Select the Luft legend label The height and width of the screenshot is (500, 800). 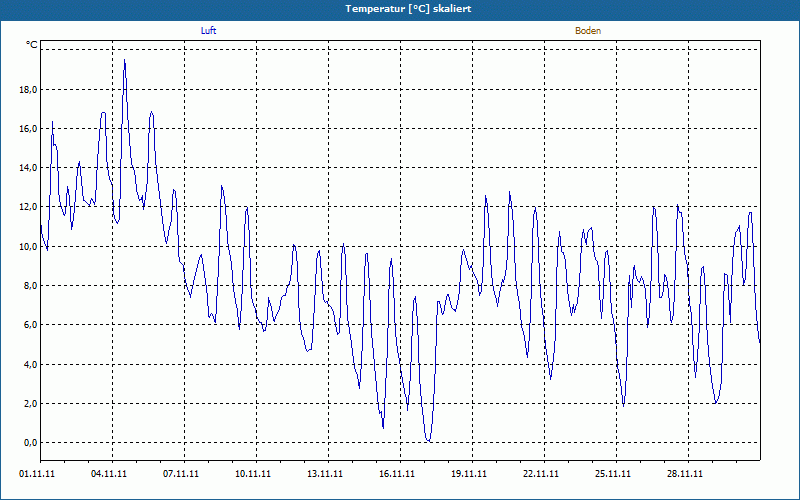pos(208,31)
